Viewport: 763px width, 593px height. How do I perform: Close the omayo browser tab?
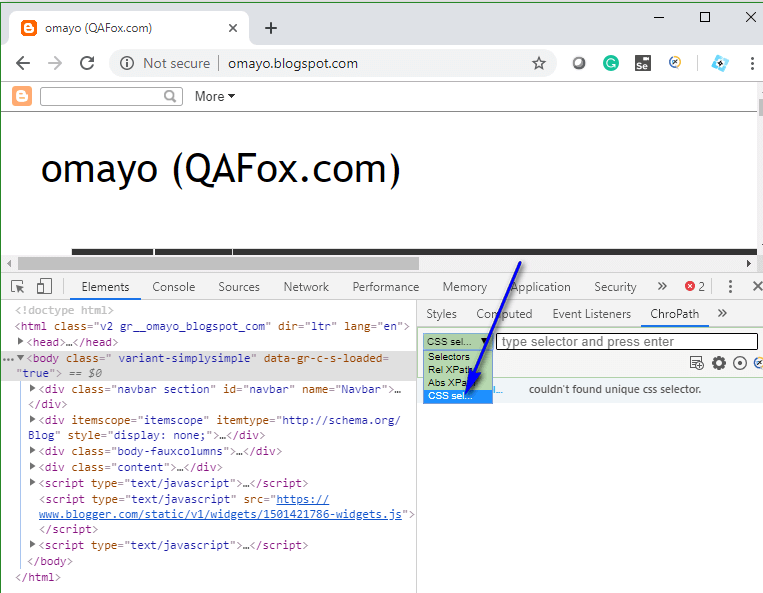click(x=233, y=28)
